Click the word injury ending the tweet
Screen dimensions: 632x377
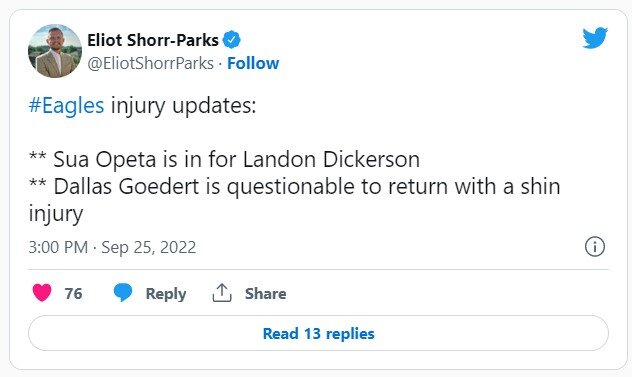pos(56,214)
